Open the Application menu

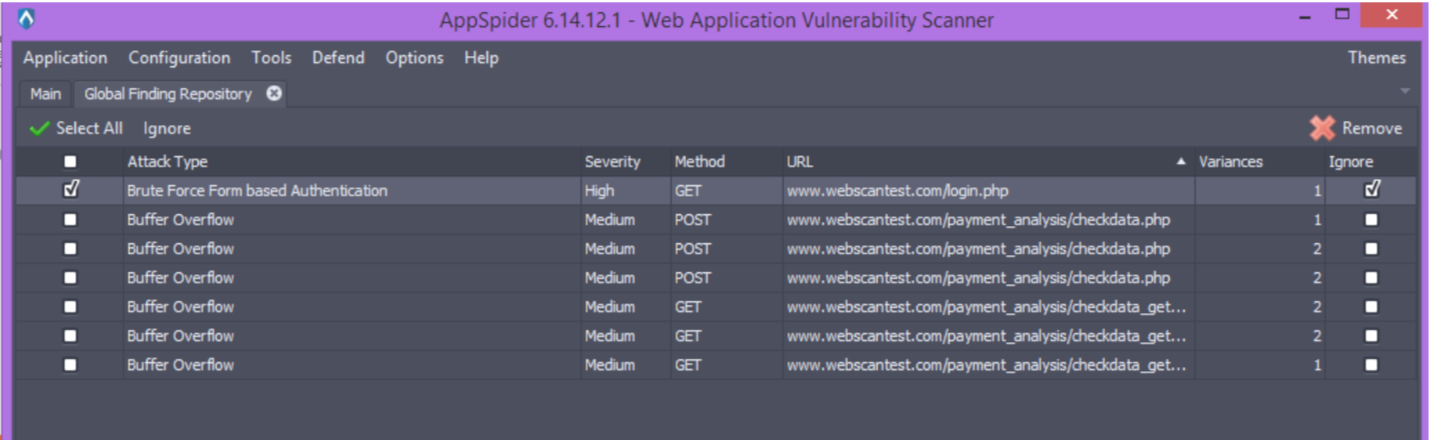click(x=65, y=58)
